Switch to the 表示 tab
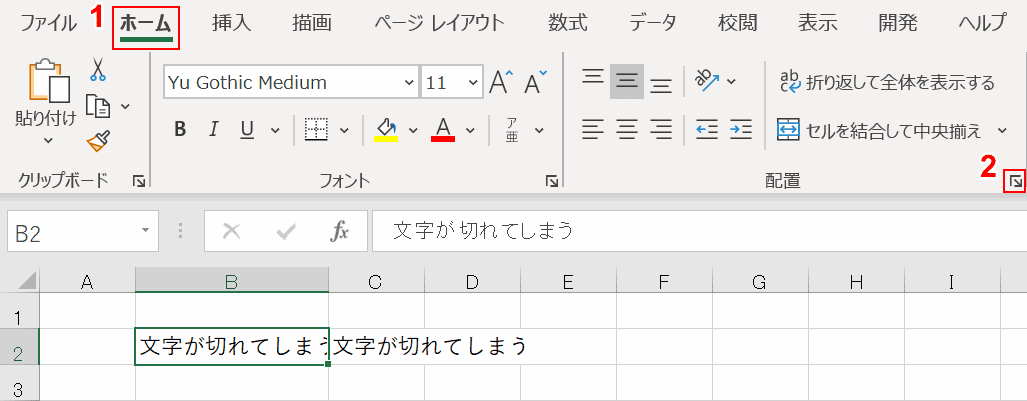1027x401 pixels. point(817,23)
